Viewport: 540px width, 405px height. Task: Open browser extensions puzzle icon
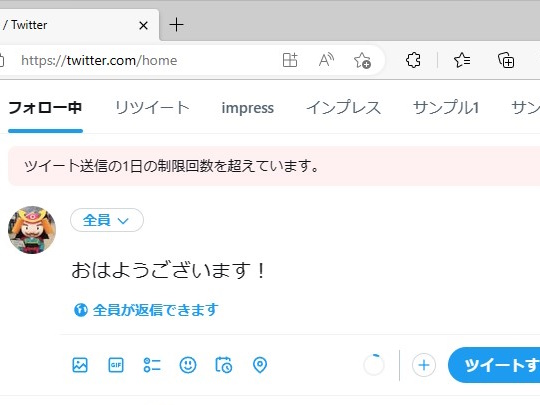413,60
